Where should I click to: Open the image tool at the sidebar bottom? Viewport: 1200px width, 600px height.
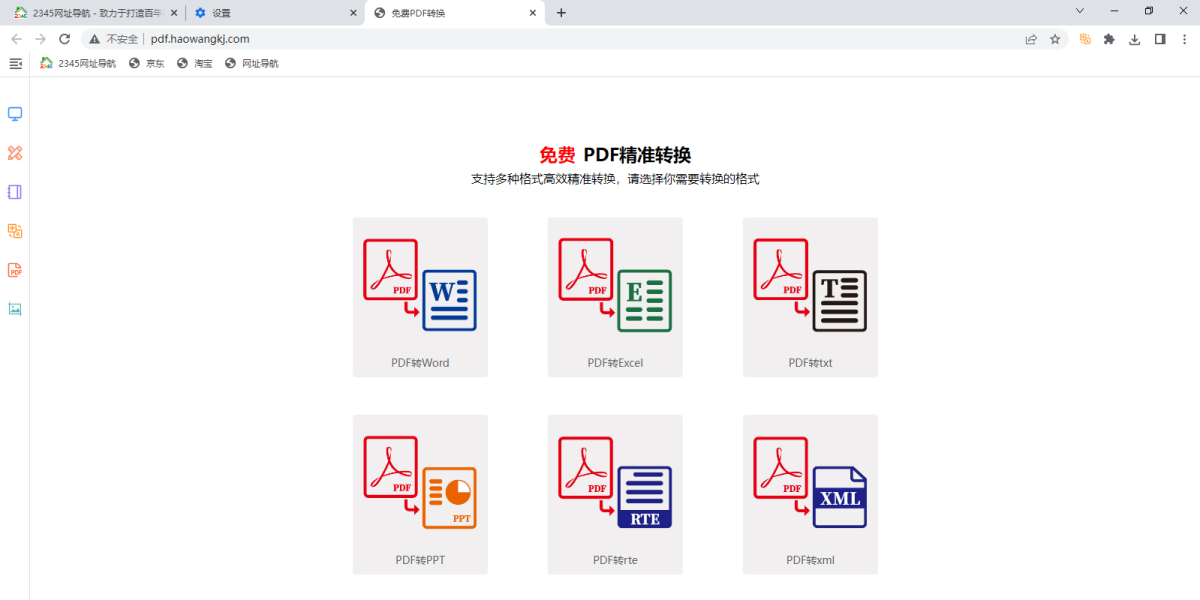[x=14, y=309]
